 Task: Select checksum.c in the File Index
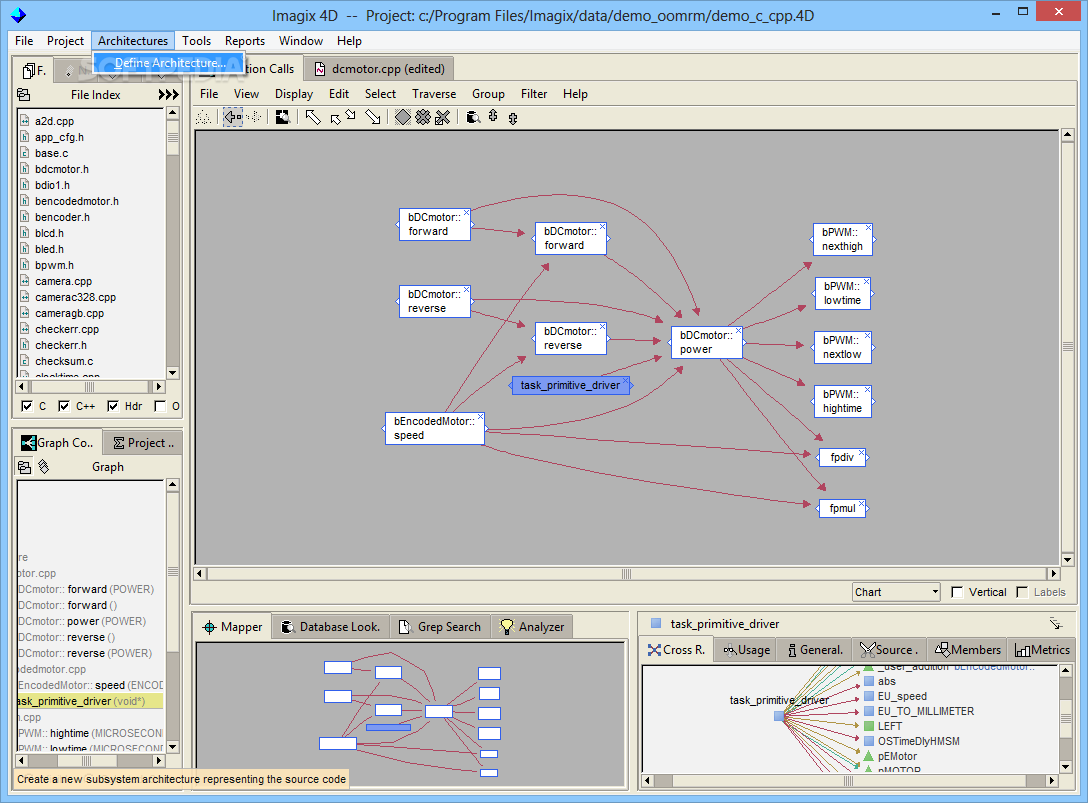pos(65,361)
